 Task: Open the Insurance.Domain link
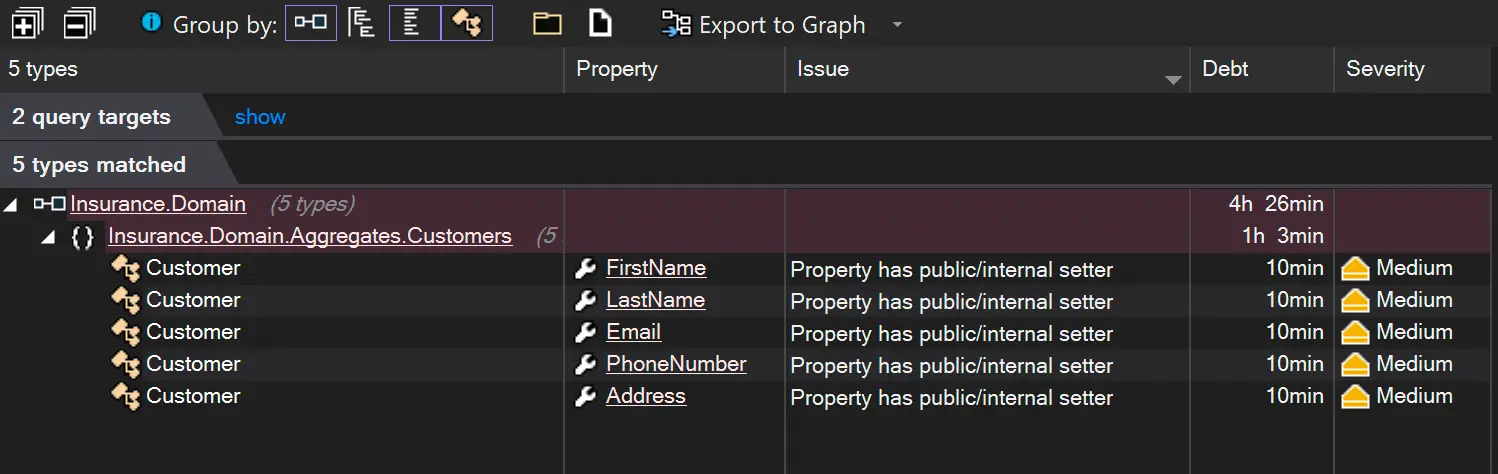click(158, 204)
